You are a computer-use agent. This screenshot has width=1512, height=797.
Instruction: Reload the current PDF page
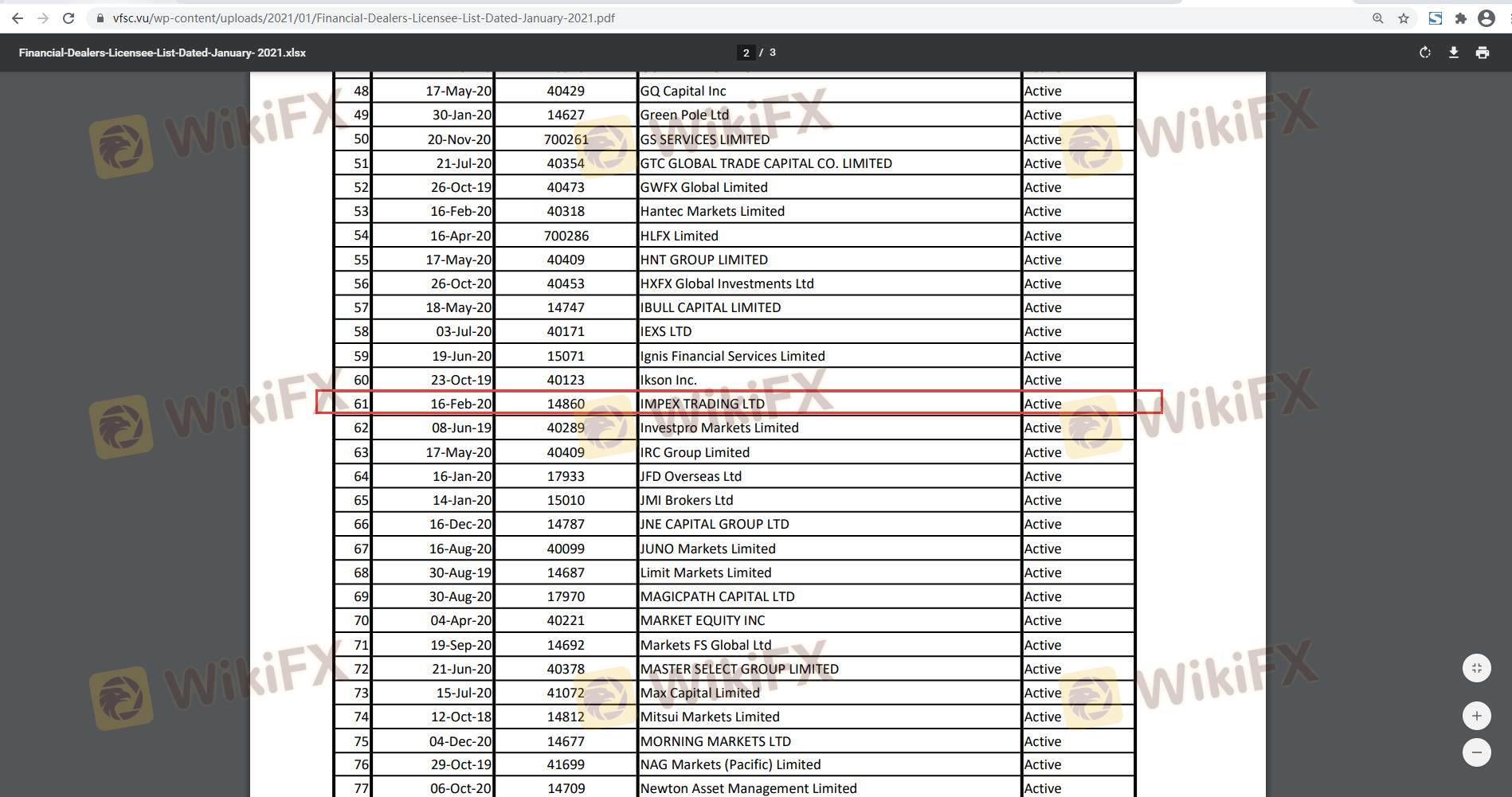coord(69,18)
